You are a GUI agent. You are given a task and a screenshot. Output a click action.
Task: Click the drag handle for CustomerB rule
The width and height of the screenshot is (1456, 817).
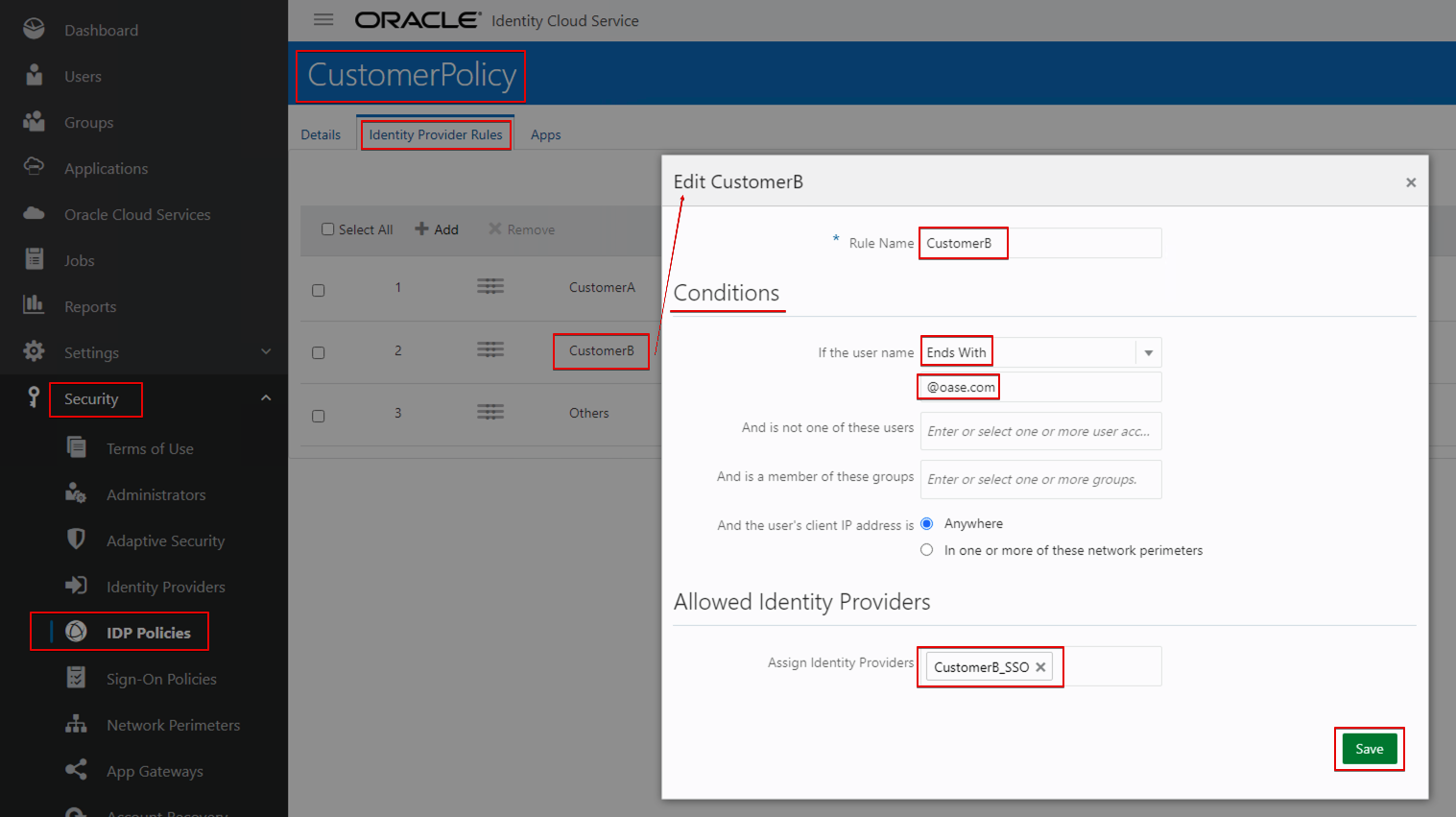tap(490, 349)
